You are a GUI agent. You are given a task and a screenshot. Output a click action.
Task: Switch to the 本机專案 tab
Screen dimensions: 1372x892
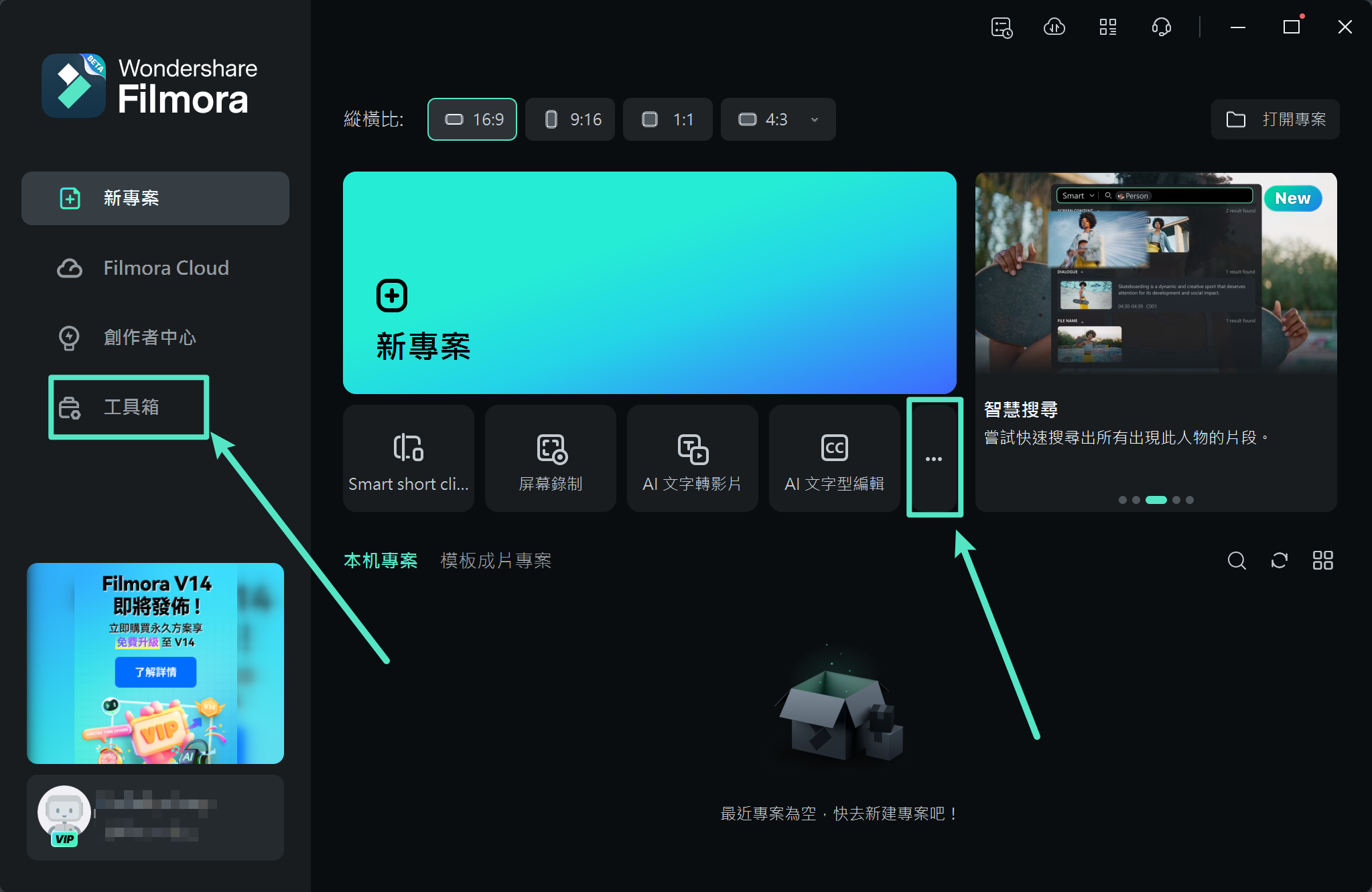click(x=381, y=561)
